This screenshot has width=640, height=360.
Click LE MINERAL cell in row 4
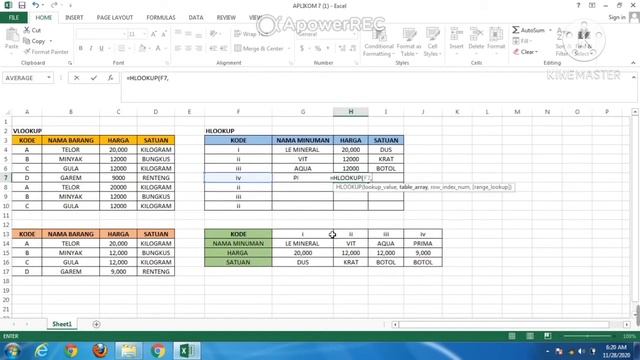pos(302,150)
